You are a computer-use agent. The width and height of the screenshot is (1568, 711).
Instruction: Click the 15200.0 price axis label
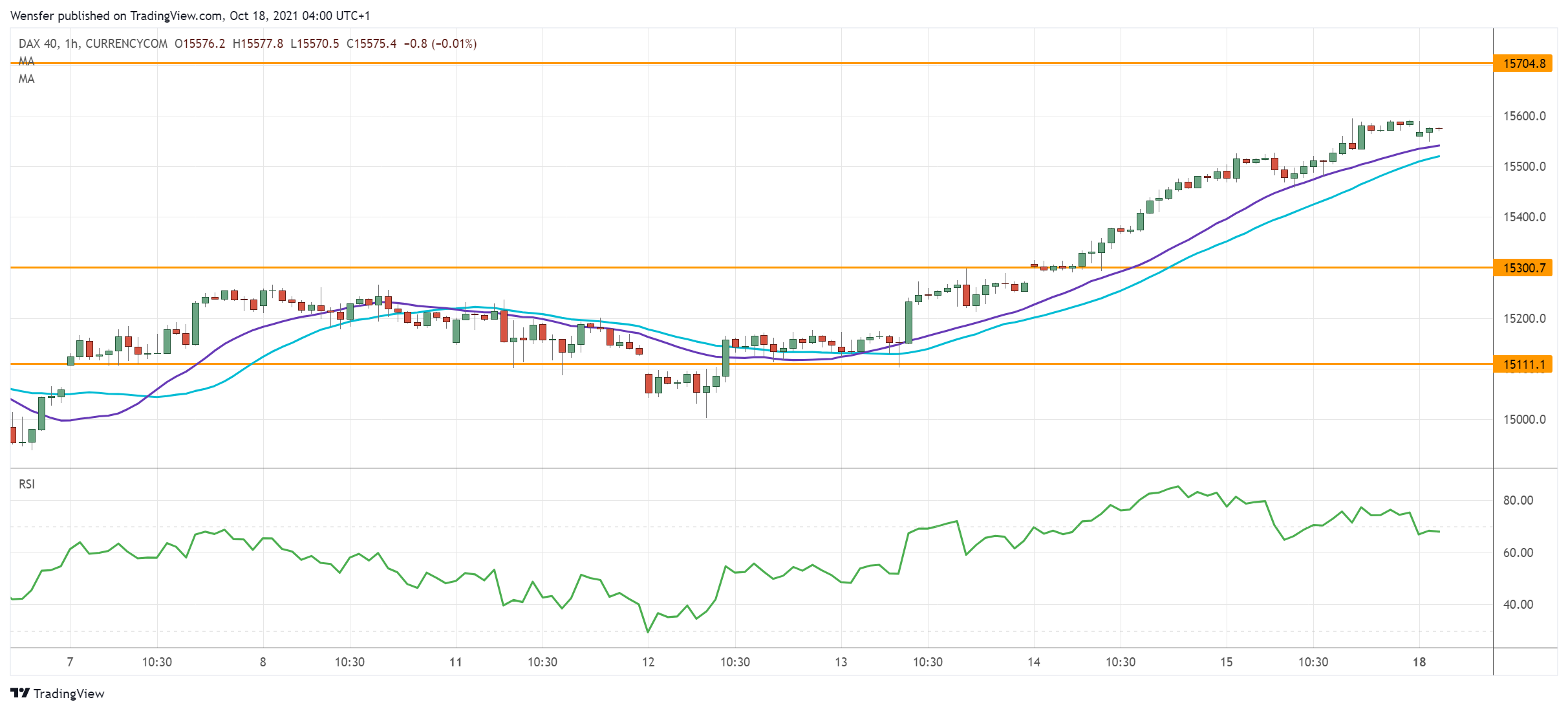[x=1524, y=318]
